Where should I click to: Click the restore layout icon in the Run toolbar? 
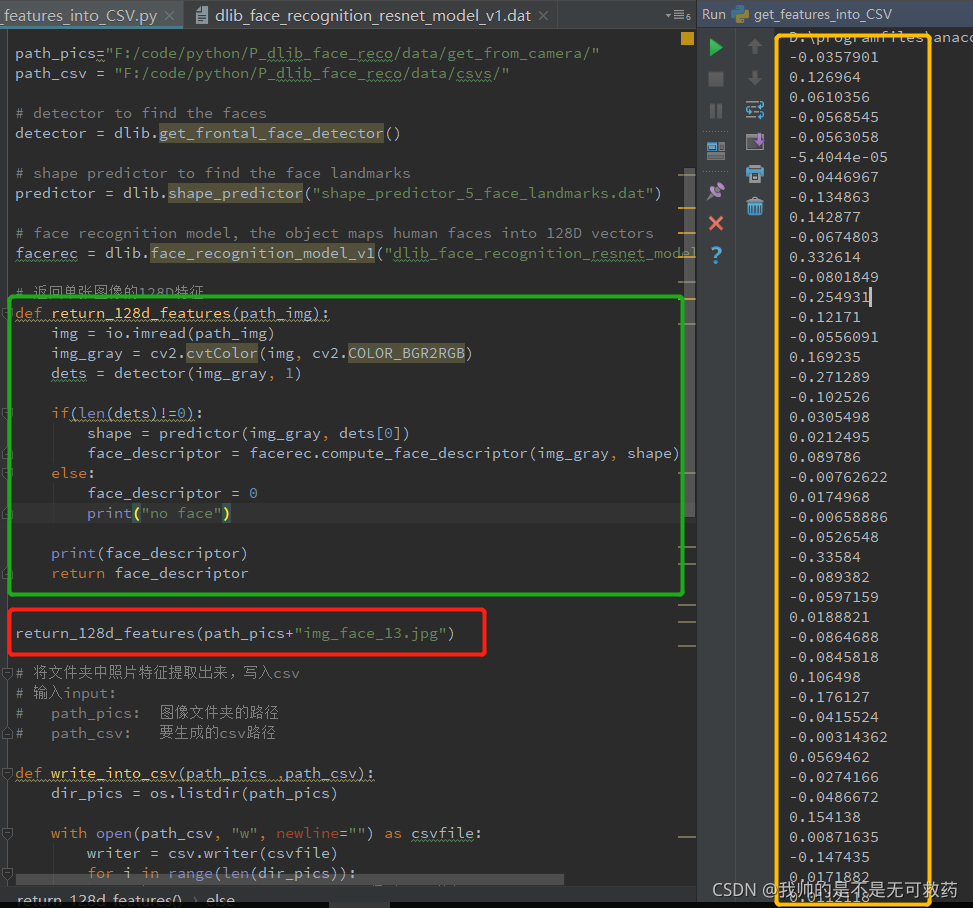(715, 150)
